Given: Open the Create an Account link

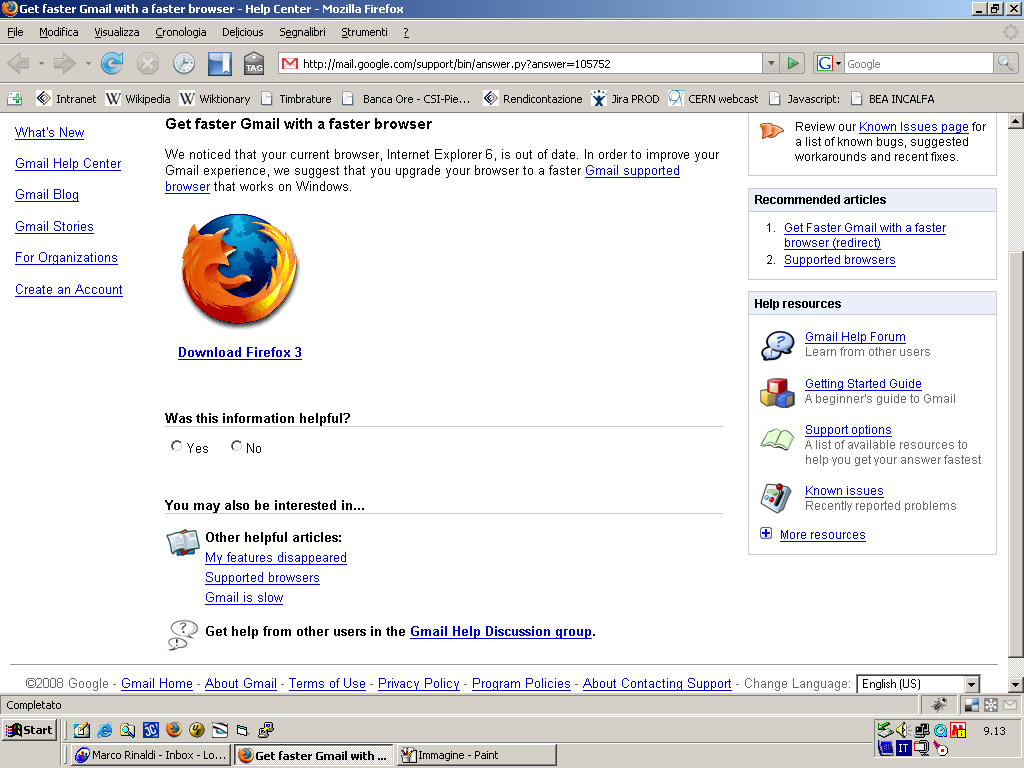Looking at the screenshot, I should tap(69, 289).
